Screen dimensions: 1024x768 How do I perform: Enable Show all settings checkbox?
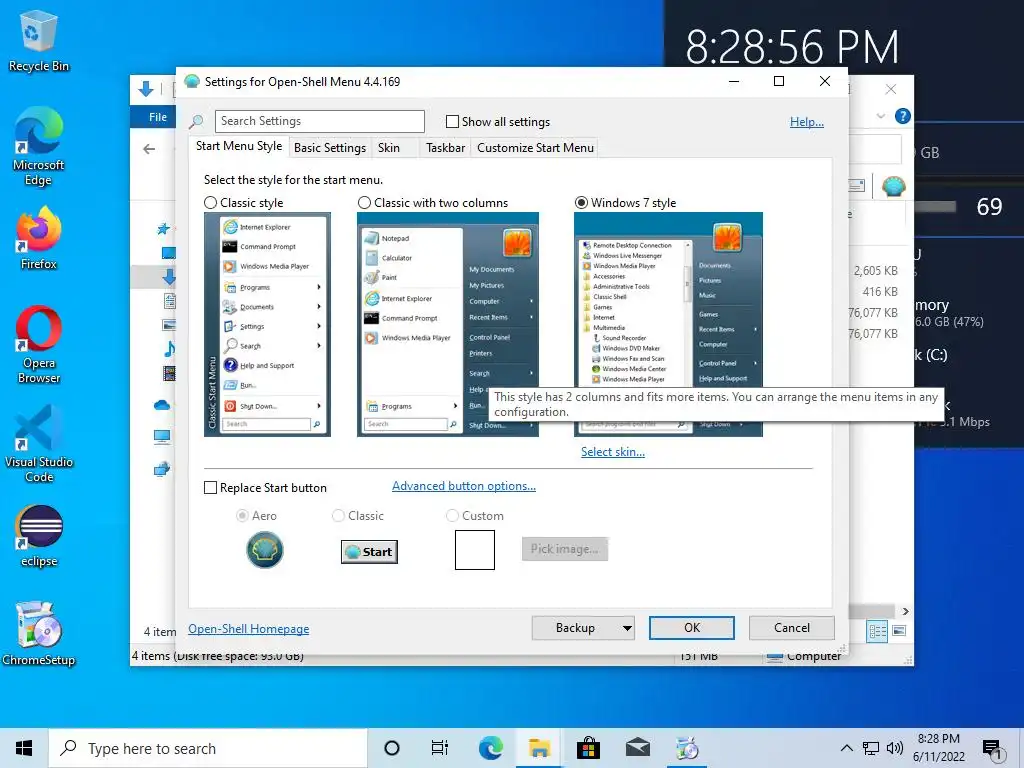coord(452,121)
